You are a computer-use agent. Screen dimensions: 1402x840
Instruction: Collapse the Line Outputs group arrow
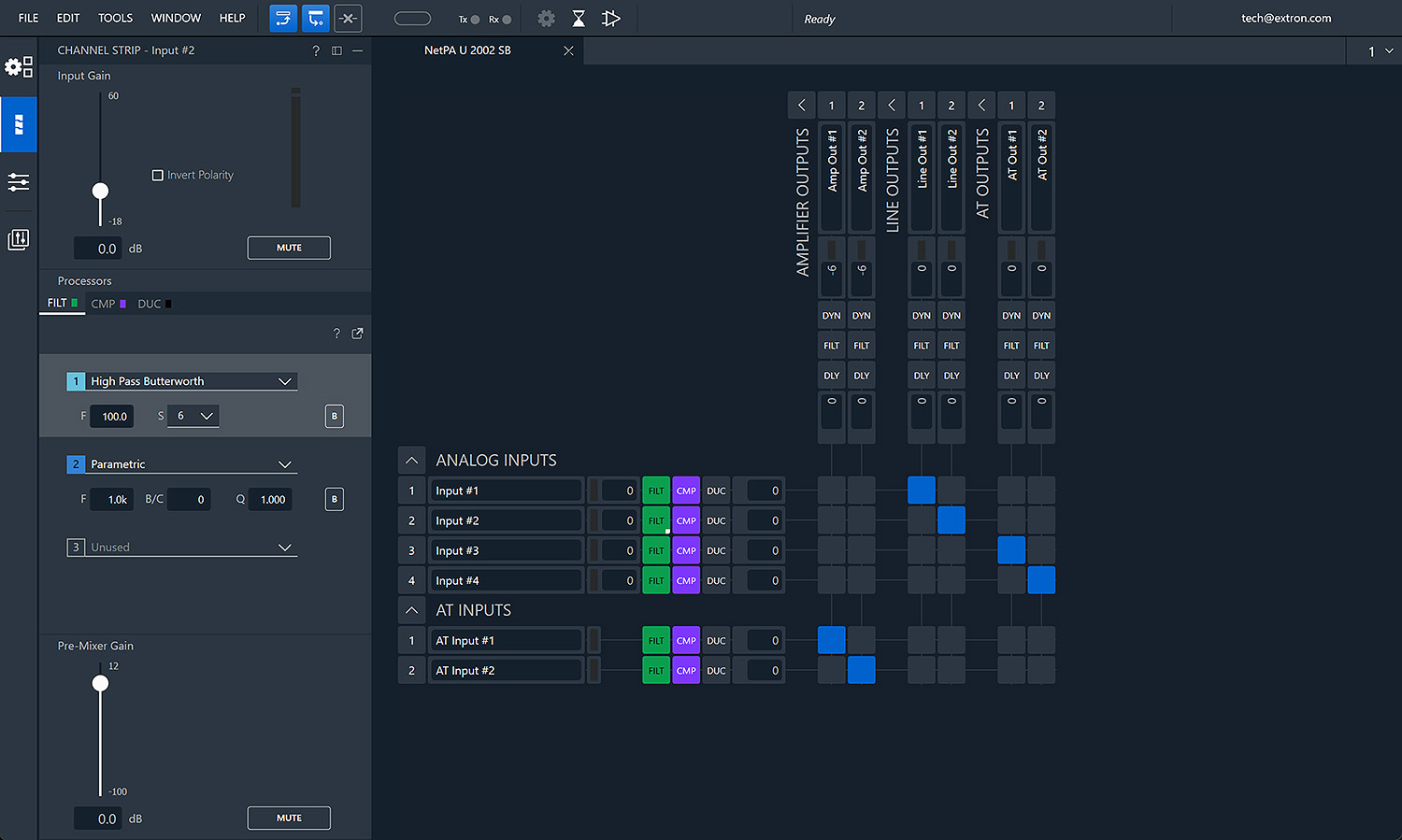click(892, 106)
